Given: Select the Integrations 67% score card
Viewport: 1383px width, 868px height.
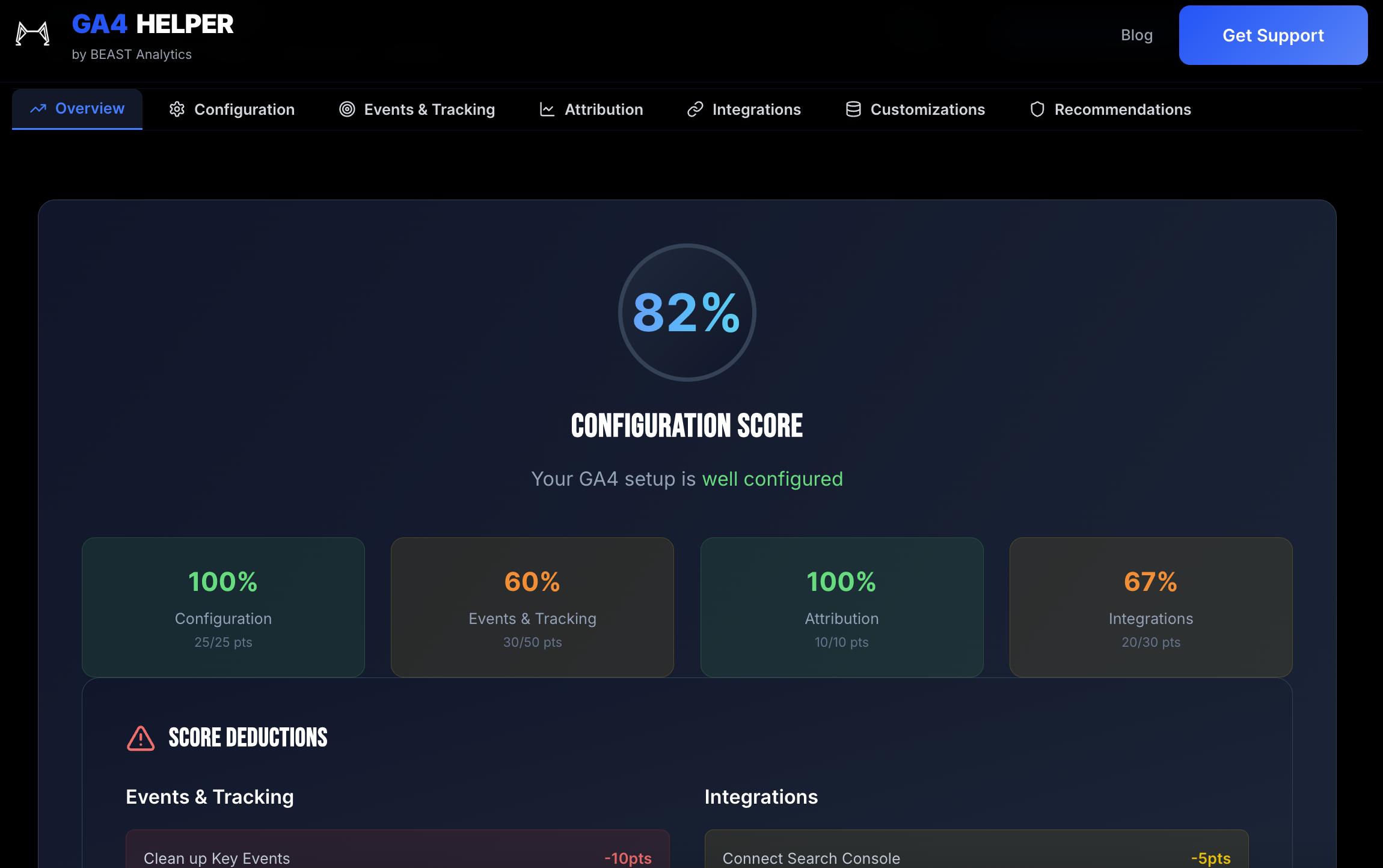Looking at the screenshot, I should pos(1151,607).
